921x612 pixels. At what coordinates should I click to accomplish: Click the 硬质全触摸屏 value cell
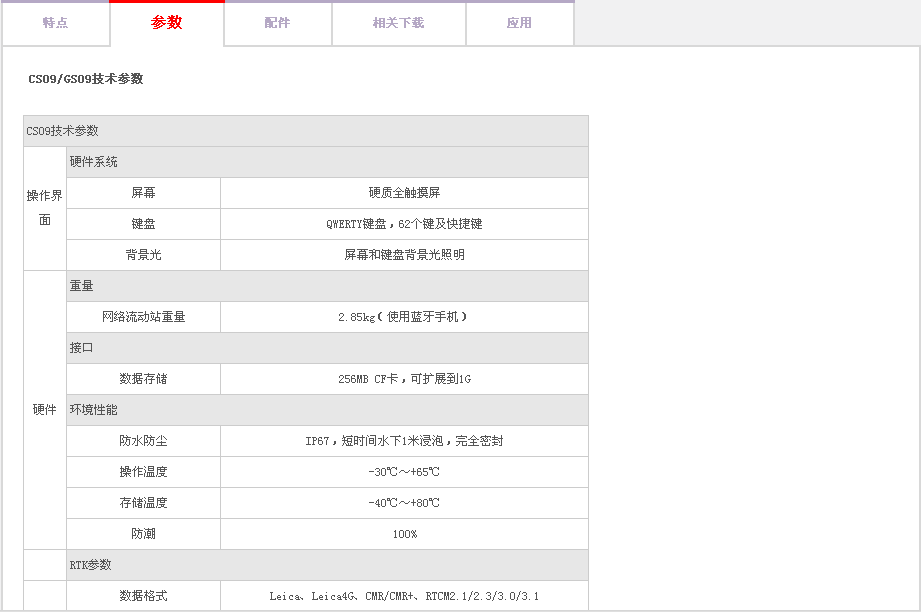click(x=404, y=193)
